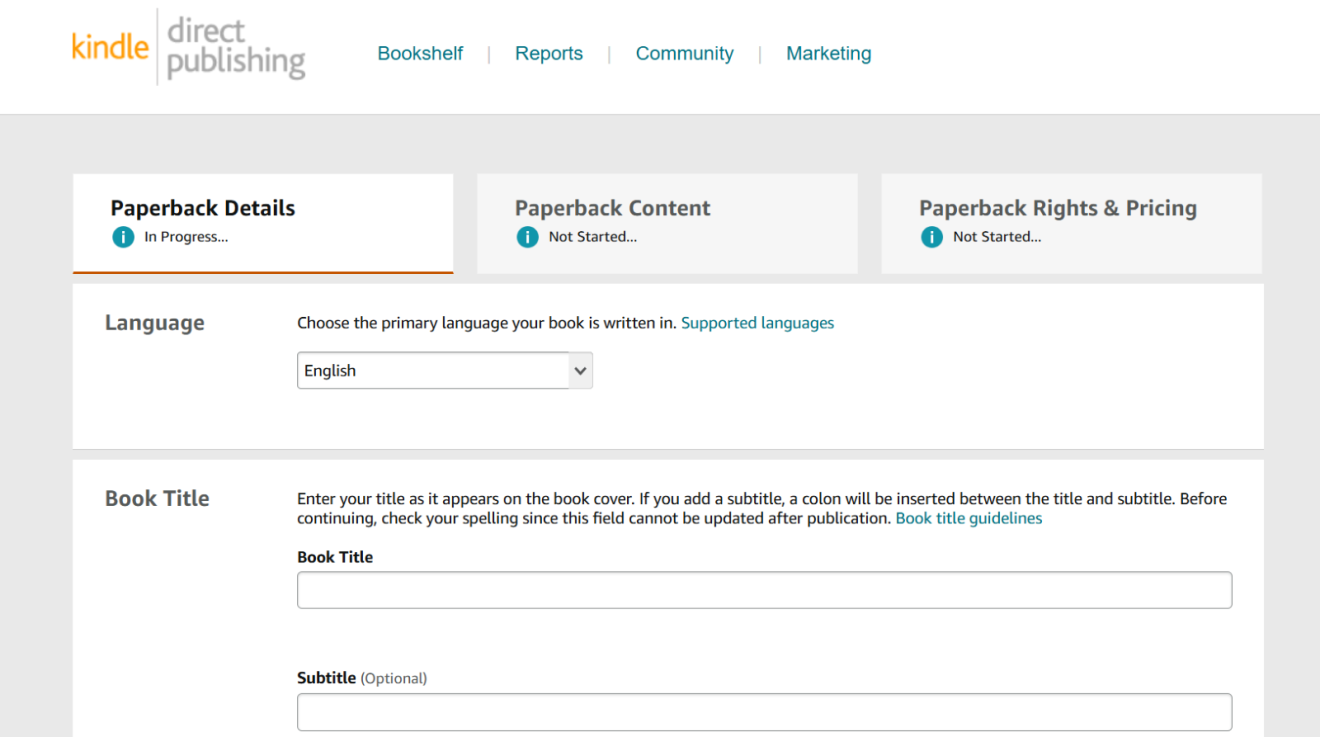Open the Community navigation item
1320x737 pixels.
(684, 54)
